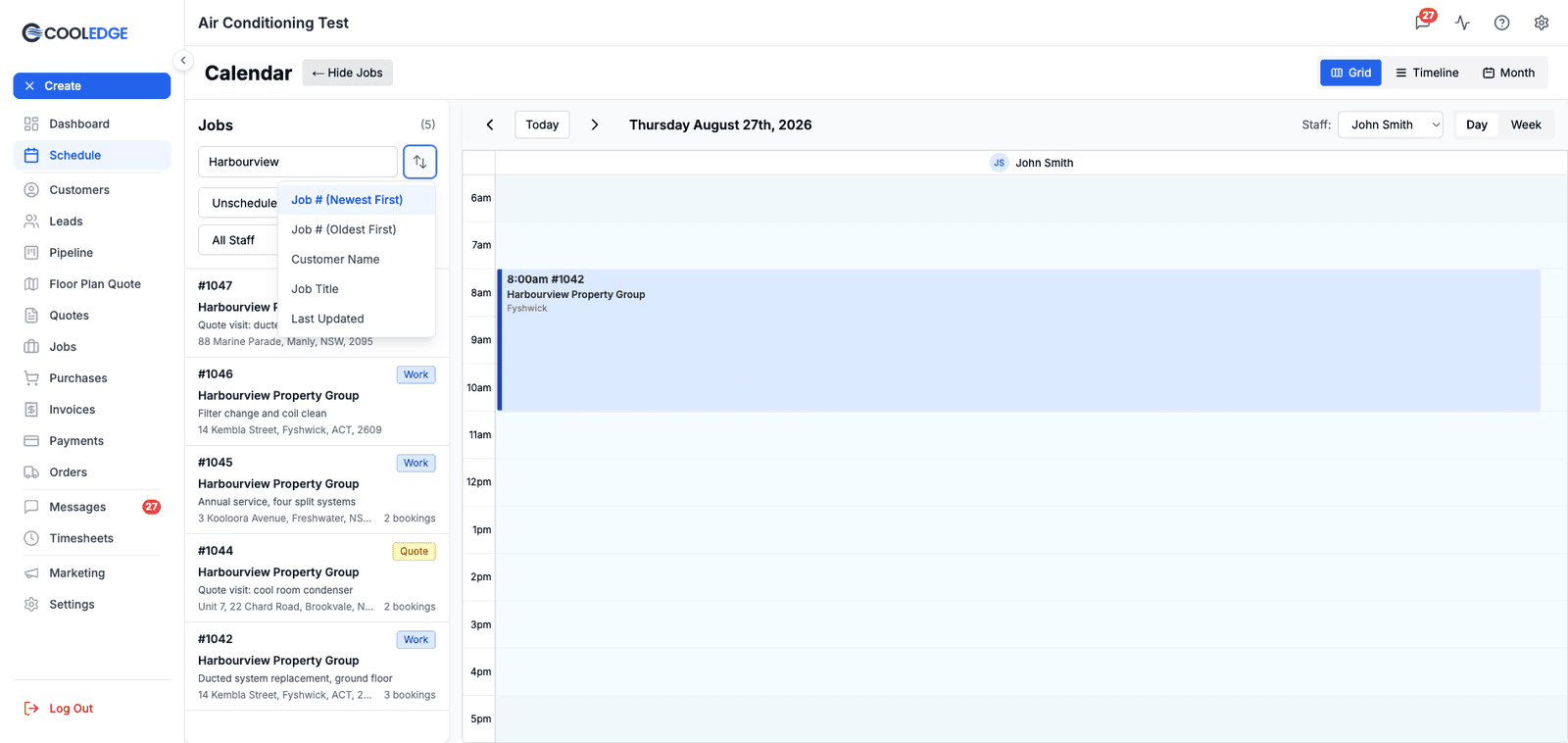
Task: Open the settings gear in top bar
Action: tap(1542, 23)
